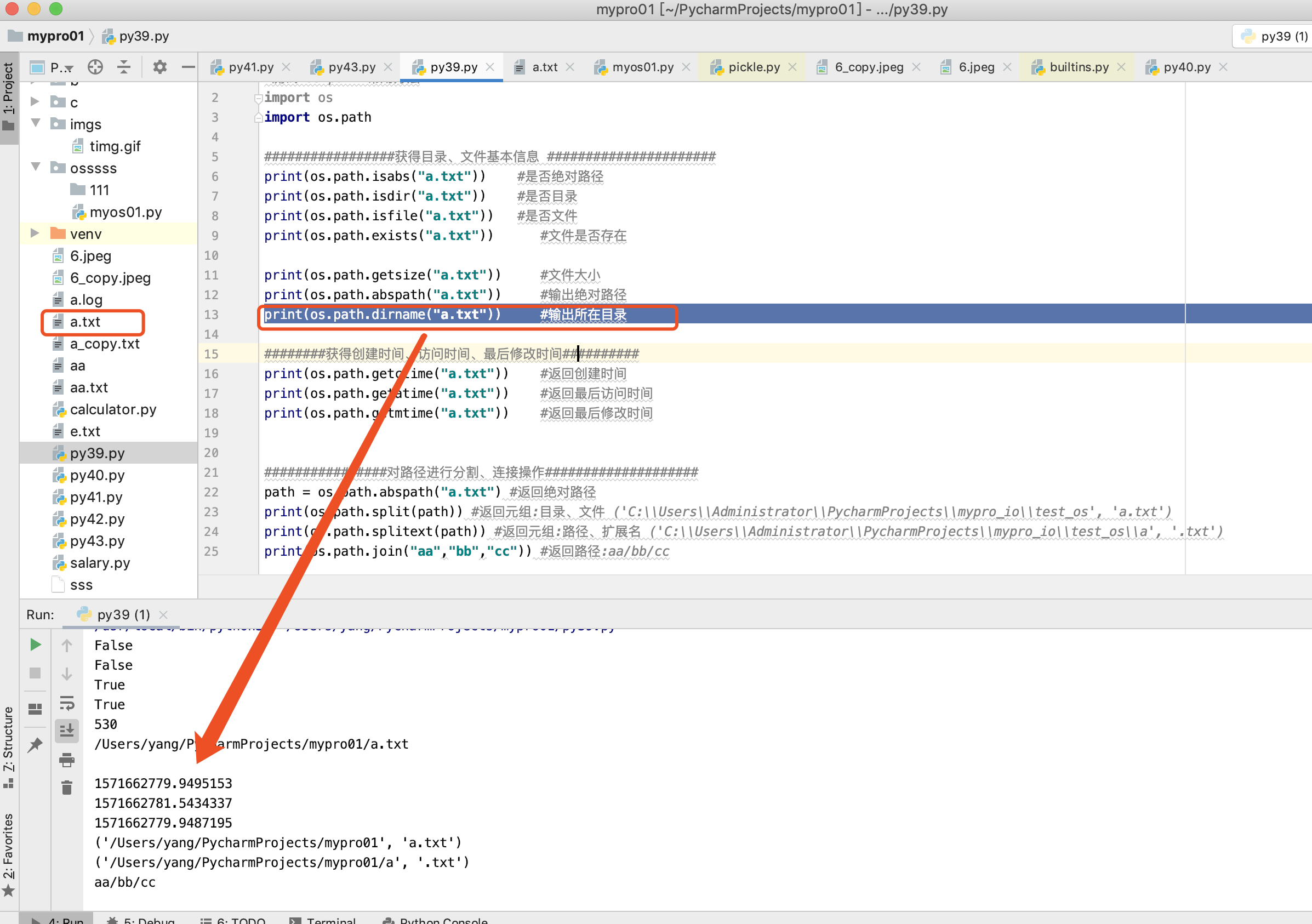The height and width of the screenshot is (924, 1312).
Task: Close the 6.jpeg tab
Action: [x=1007, y=67]
